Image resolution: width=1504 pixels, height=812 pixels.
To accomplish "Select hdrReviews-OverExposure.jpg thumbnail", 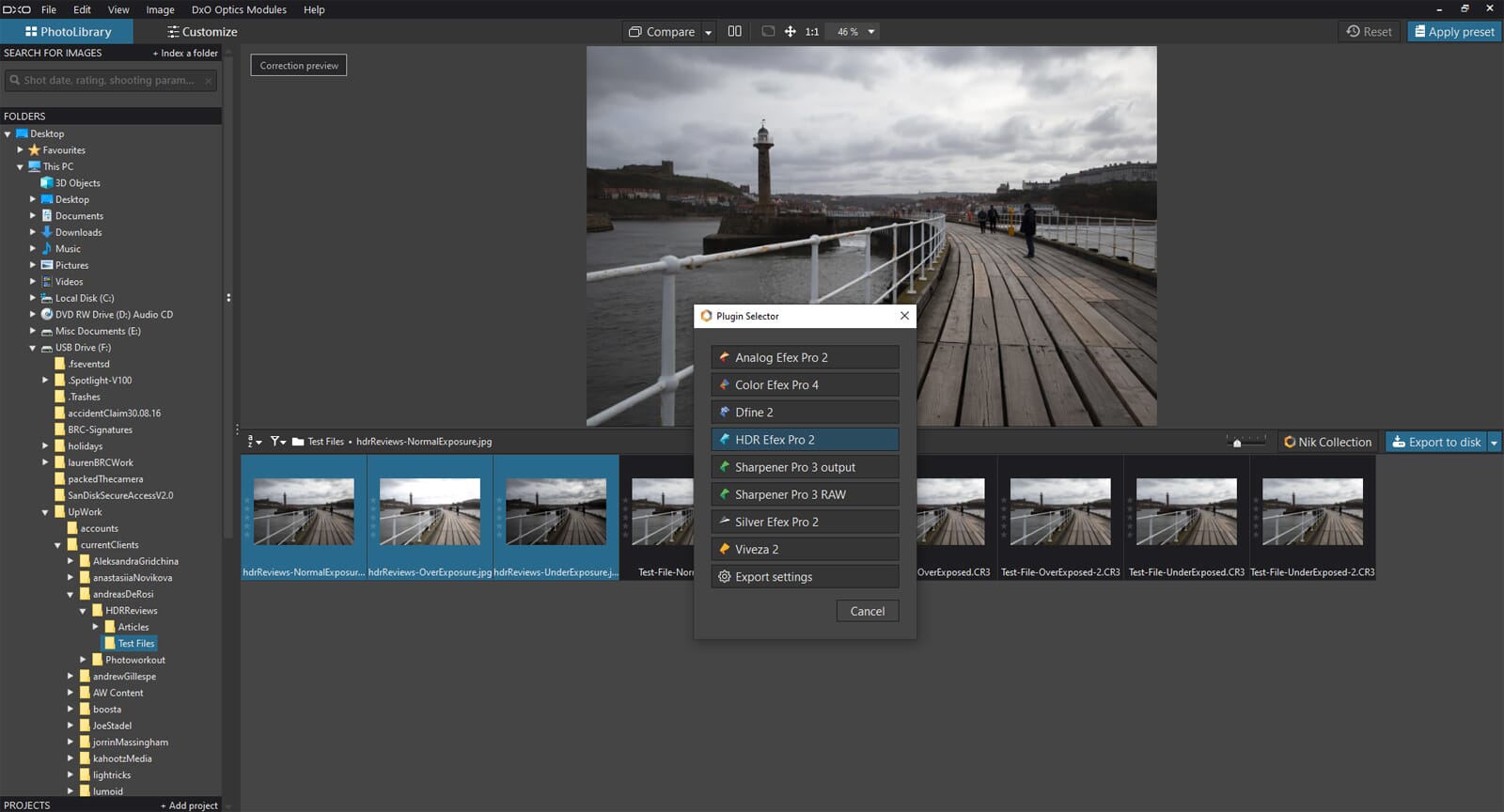I will 430,518.
